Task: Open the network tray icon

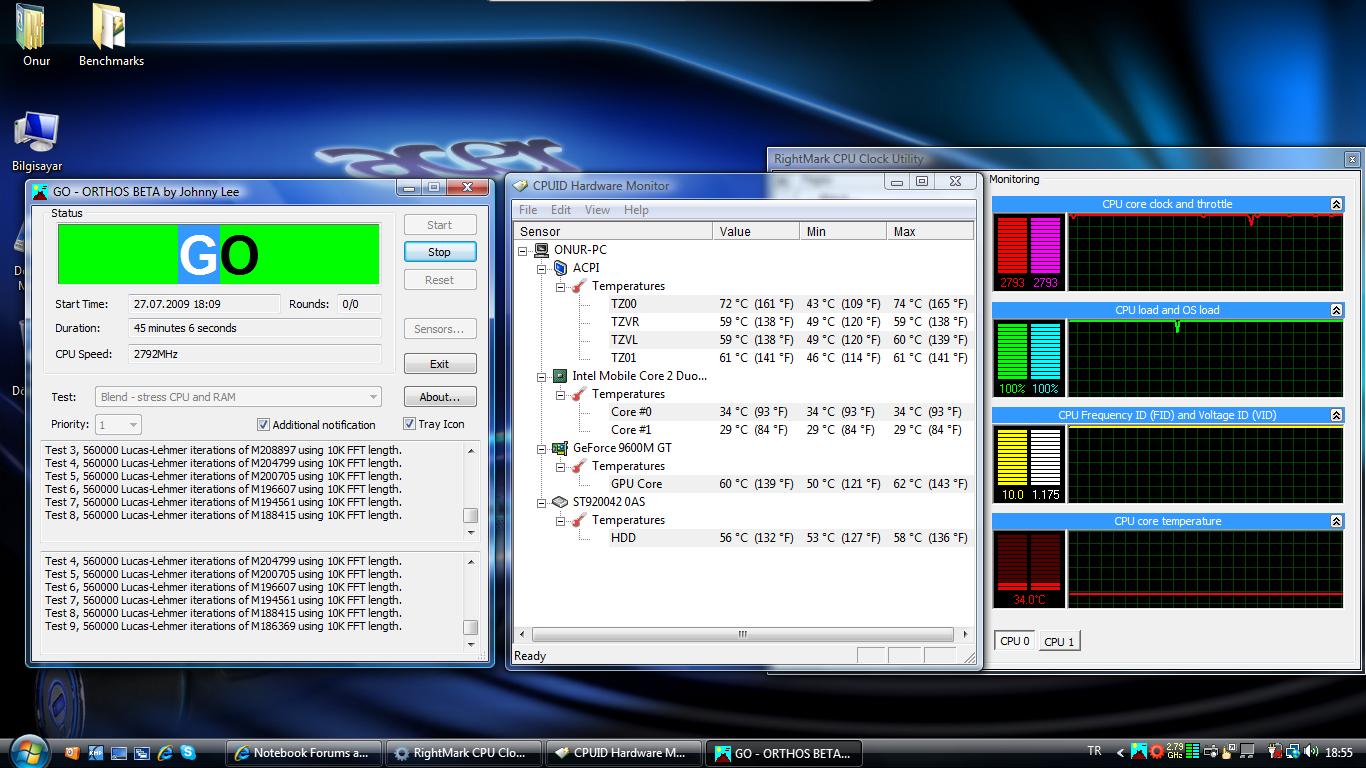Action: point(1293,752)
